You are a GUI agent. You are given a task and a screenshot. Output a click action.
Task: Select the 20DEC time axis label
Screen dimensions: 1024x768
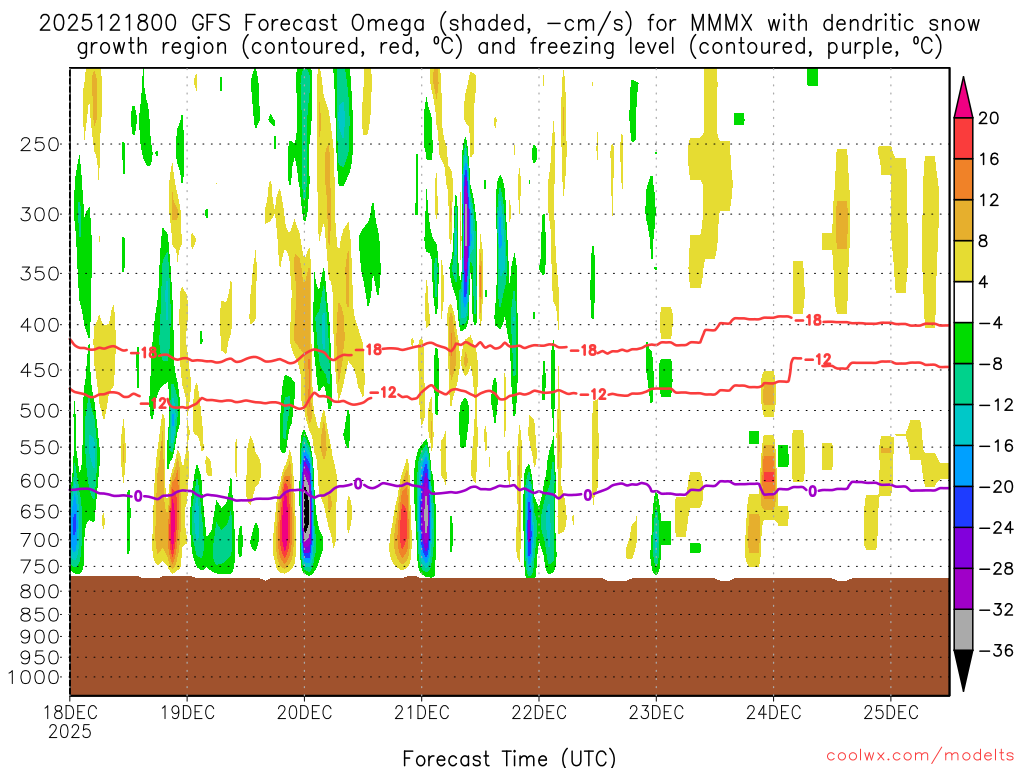[303, 712]
